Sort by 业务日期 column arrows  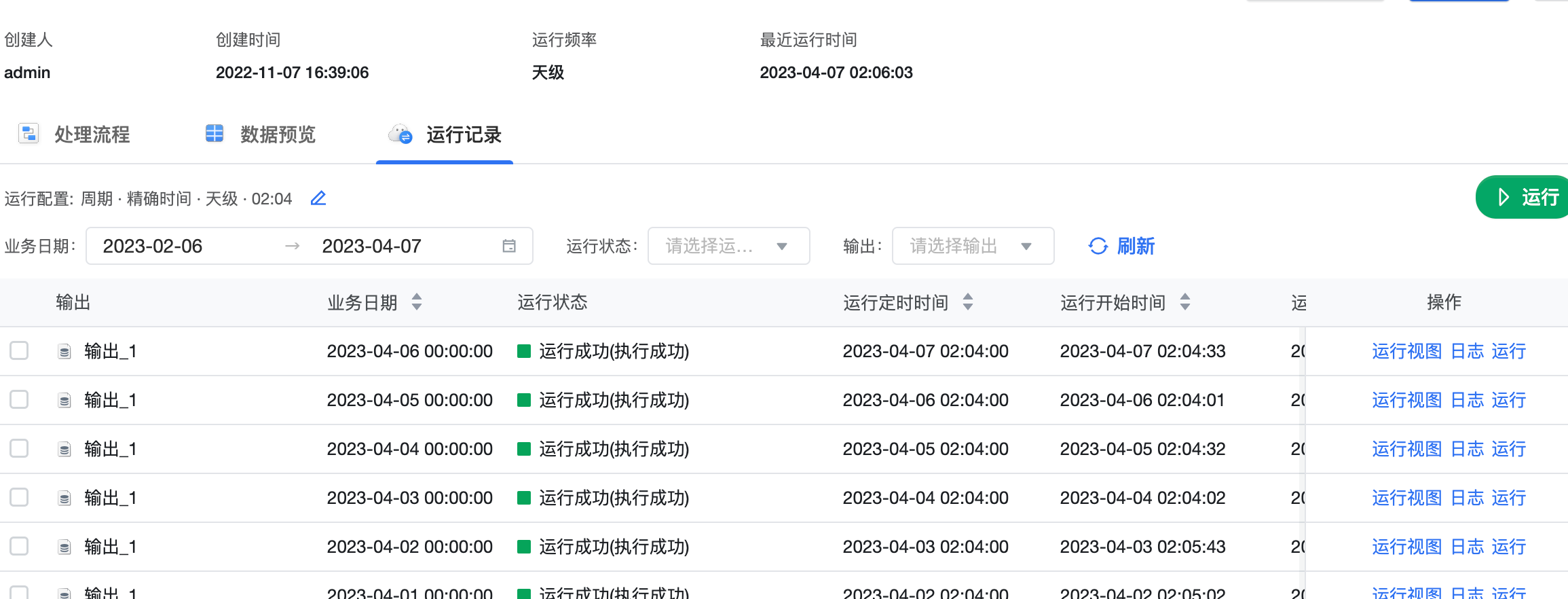pos(417,302)
